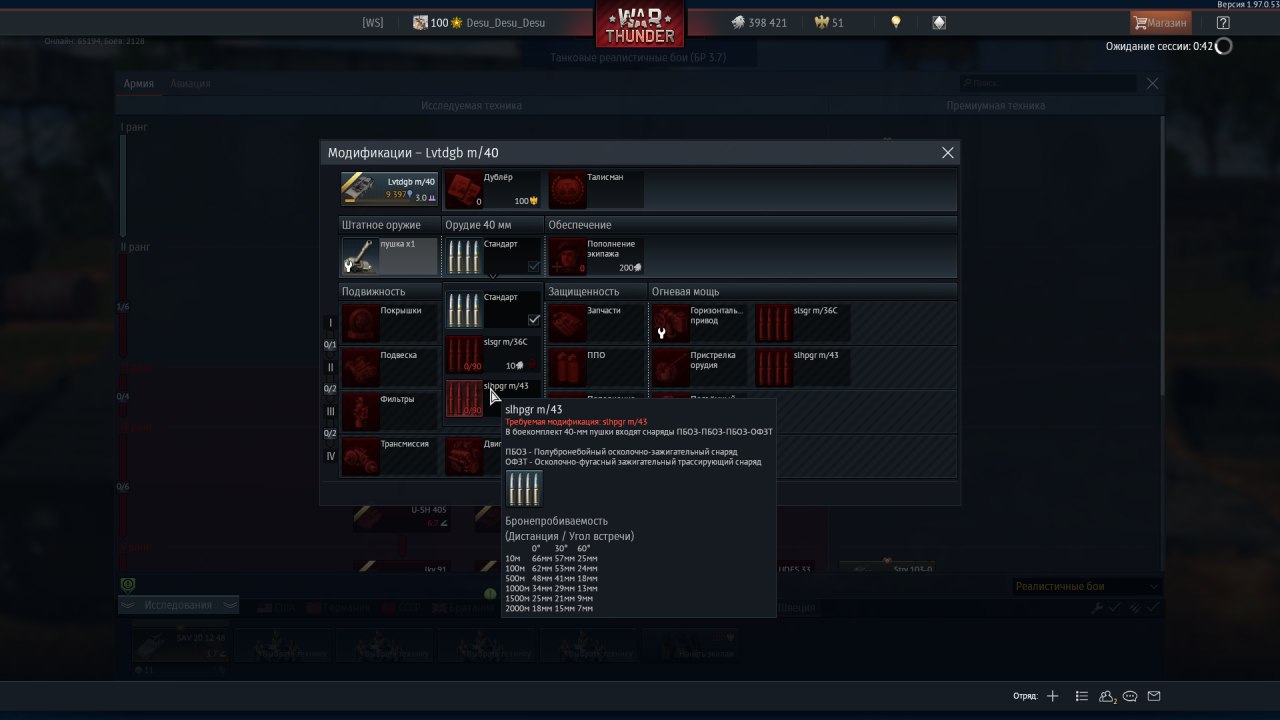Select the пушка x1 weapon slot
The width and height of the screenshot is (1280, 720).
pos(389,256)
